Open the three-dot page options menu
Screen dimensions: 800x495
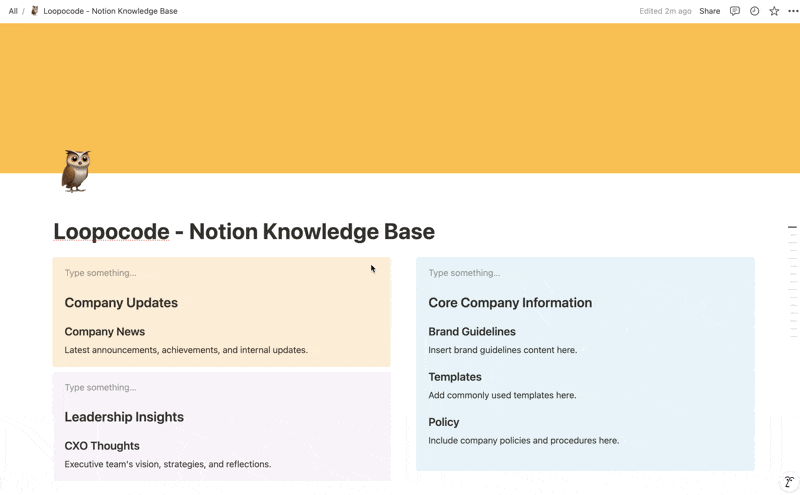(x=793, y=11)
